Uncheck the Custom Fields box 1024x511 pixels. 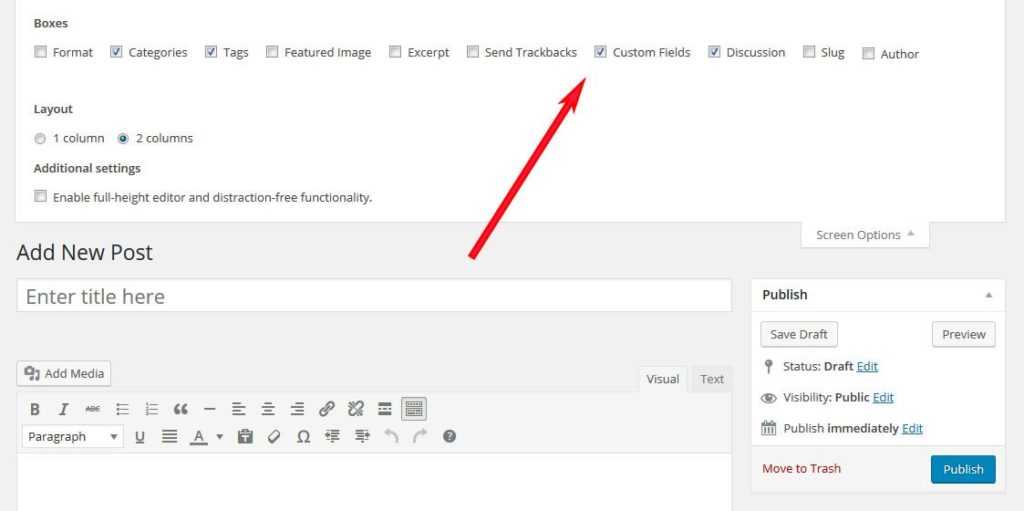coord(600,52)
